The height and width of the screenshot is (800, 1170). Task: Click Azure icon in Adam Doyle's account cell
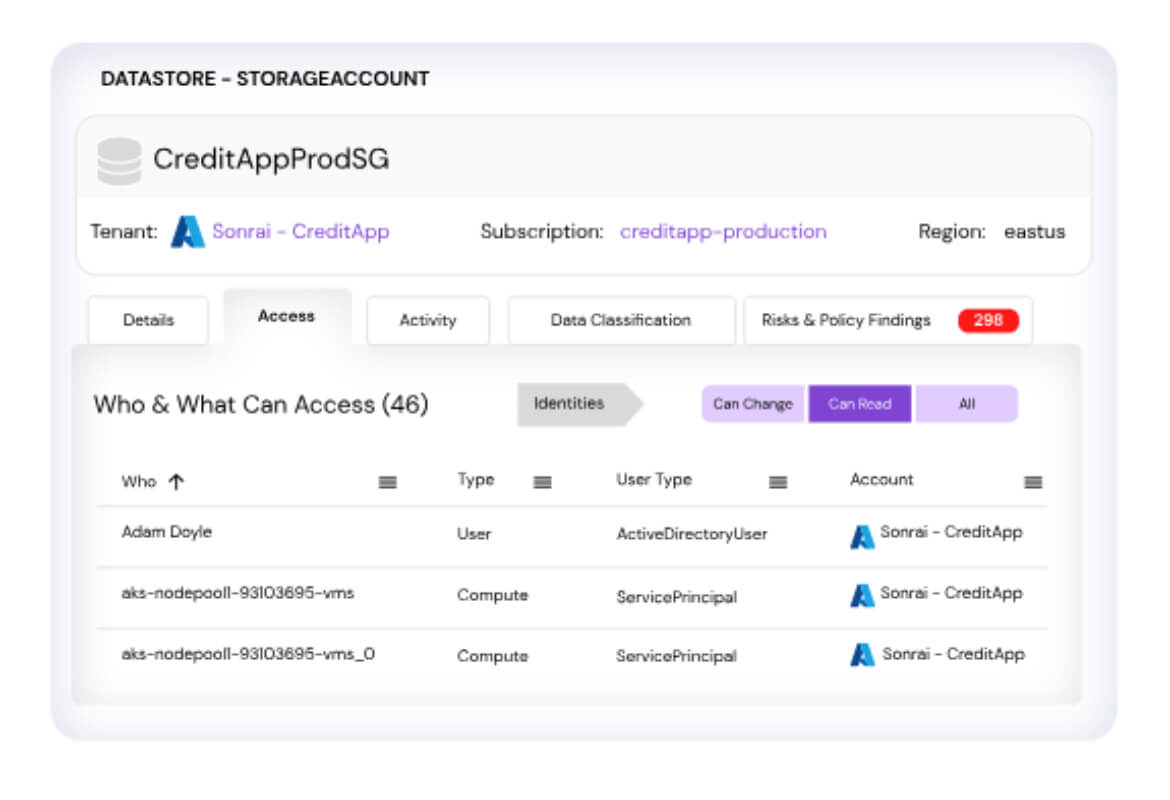(x=862, y=536)
